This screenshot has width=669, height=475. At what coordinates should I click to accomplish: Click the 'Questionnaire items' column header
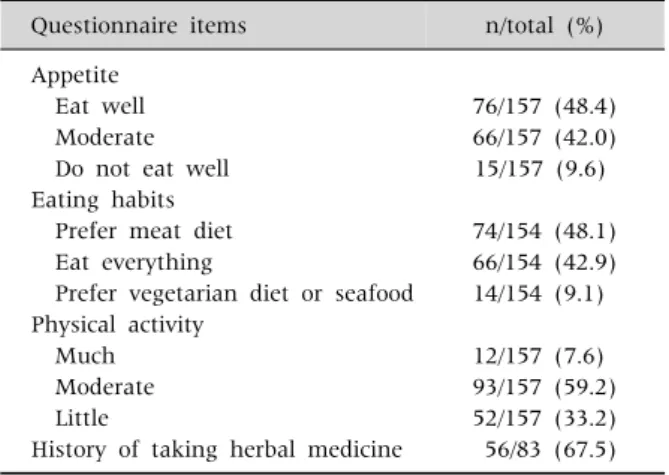(x=139, y=26)
